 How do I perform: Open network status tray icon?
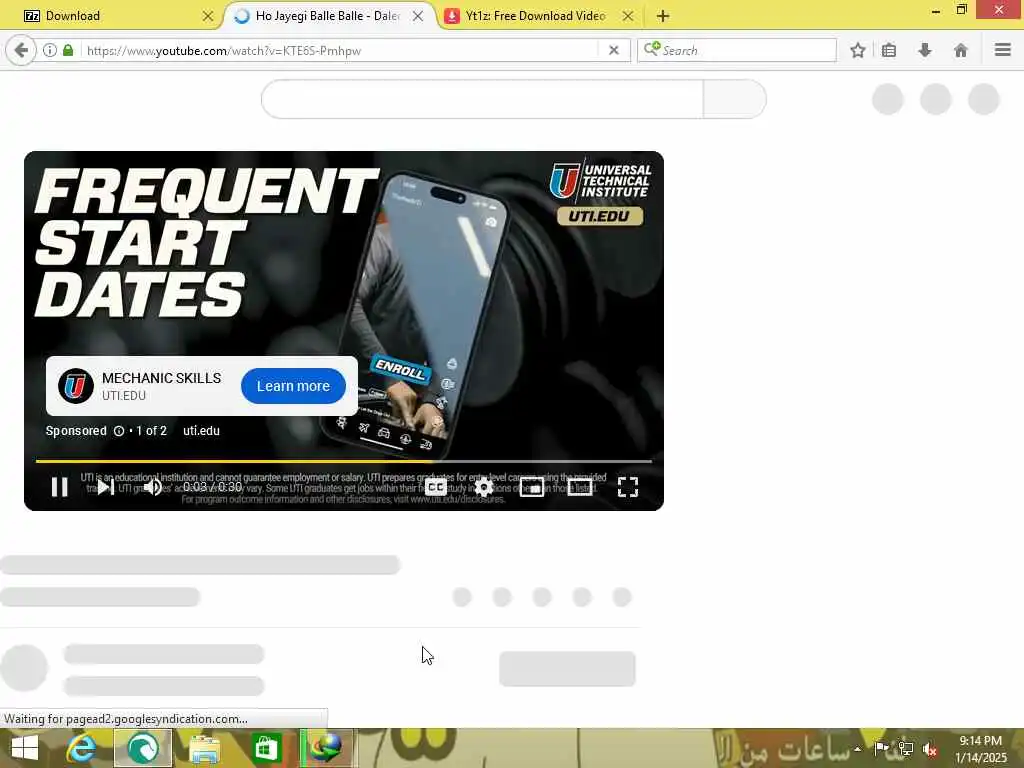(x=906, y=748)
